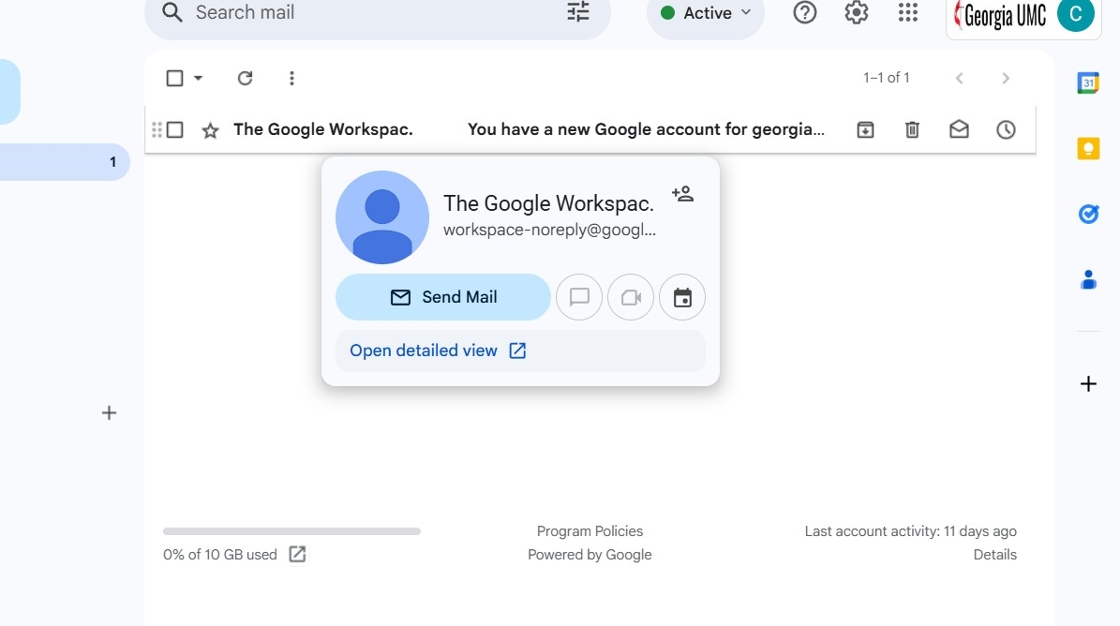Click the "1–1 of 1" counter

(x=886, y=78)
